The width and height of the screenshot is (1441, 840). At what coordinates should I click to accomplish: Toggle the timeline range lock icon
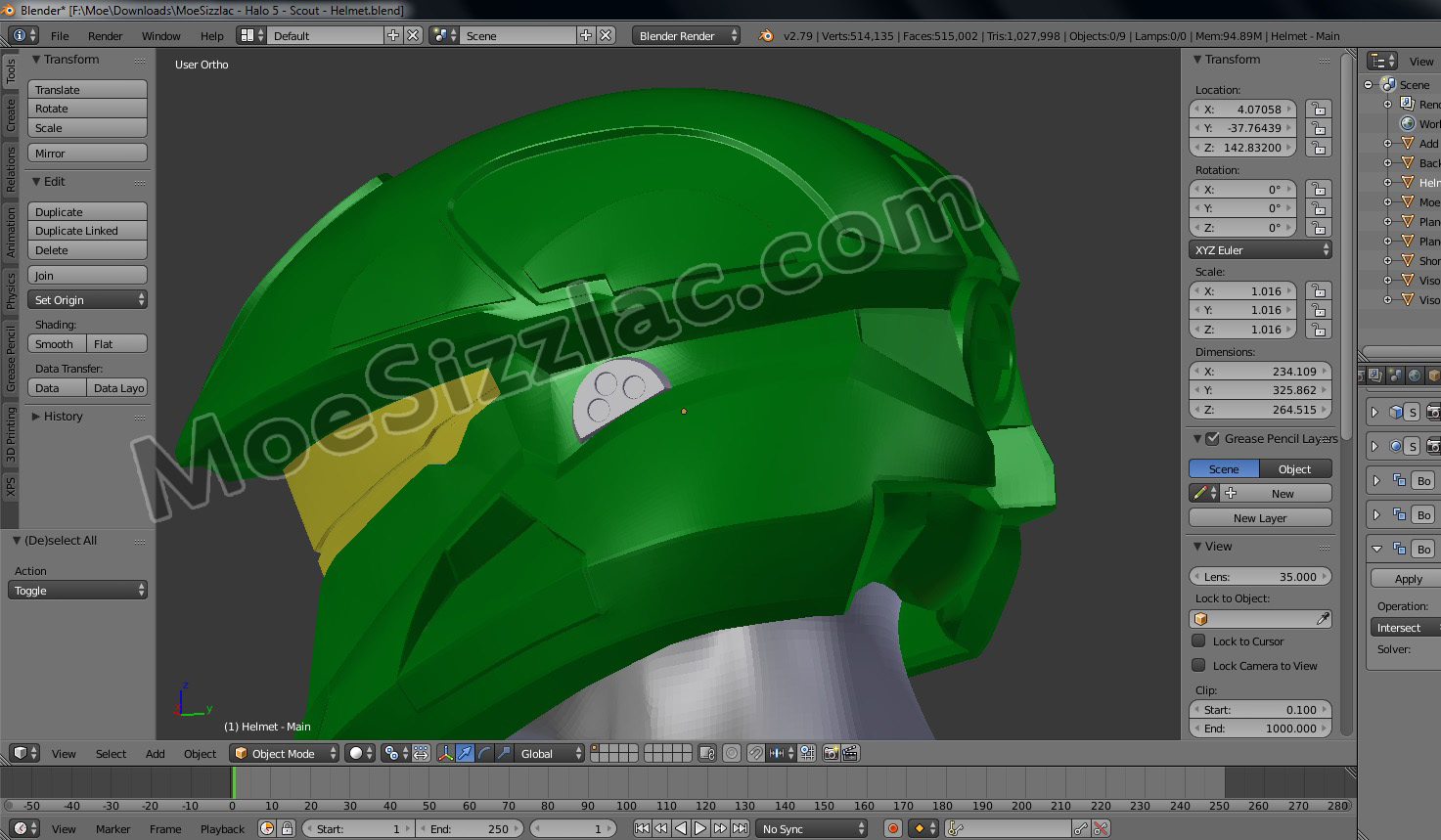(x=287, y=828)
